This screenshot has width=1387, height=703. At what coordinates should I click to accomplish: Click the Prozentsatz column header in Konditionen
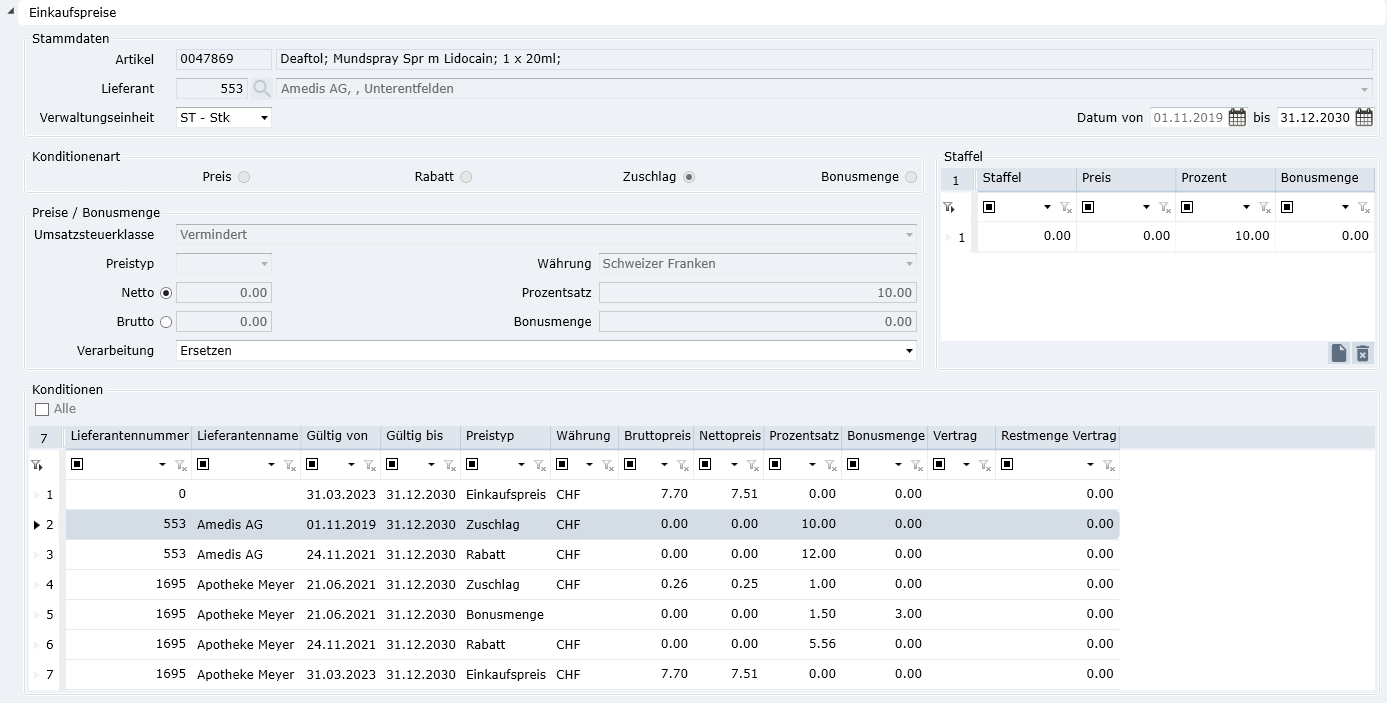point(803,436)
